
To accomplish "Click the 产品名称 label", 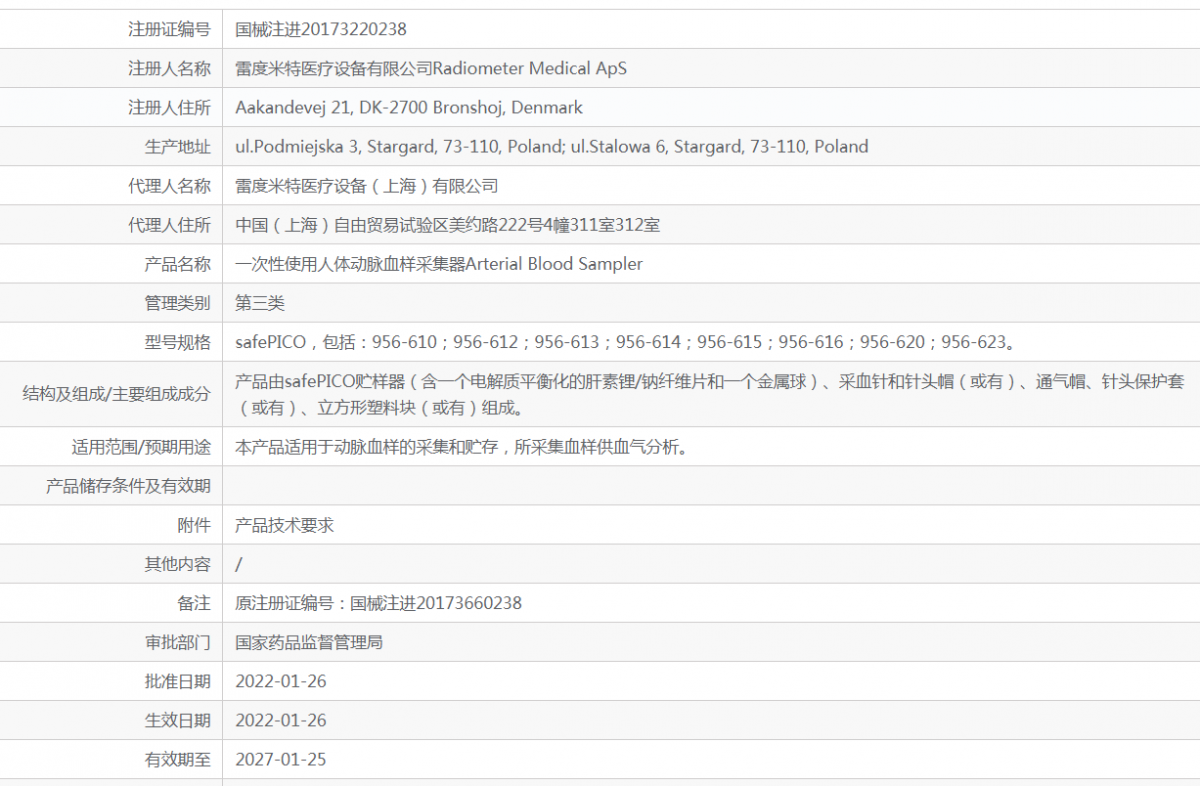I will click(x=178, y=264).
